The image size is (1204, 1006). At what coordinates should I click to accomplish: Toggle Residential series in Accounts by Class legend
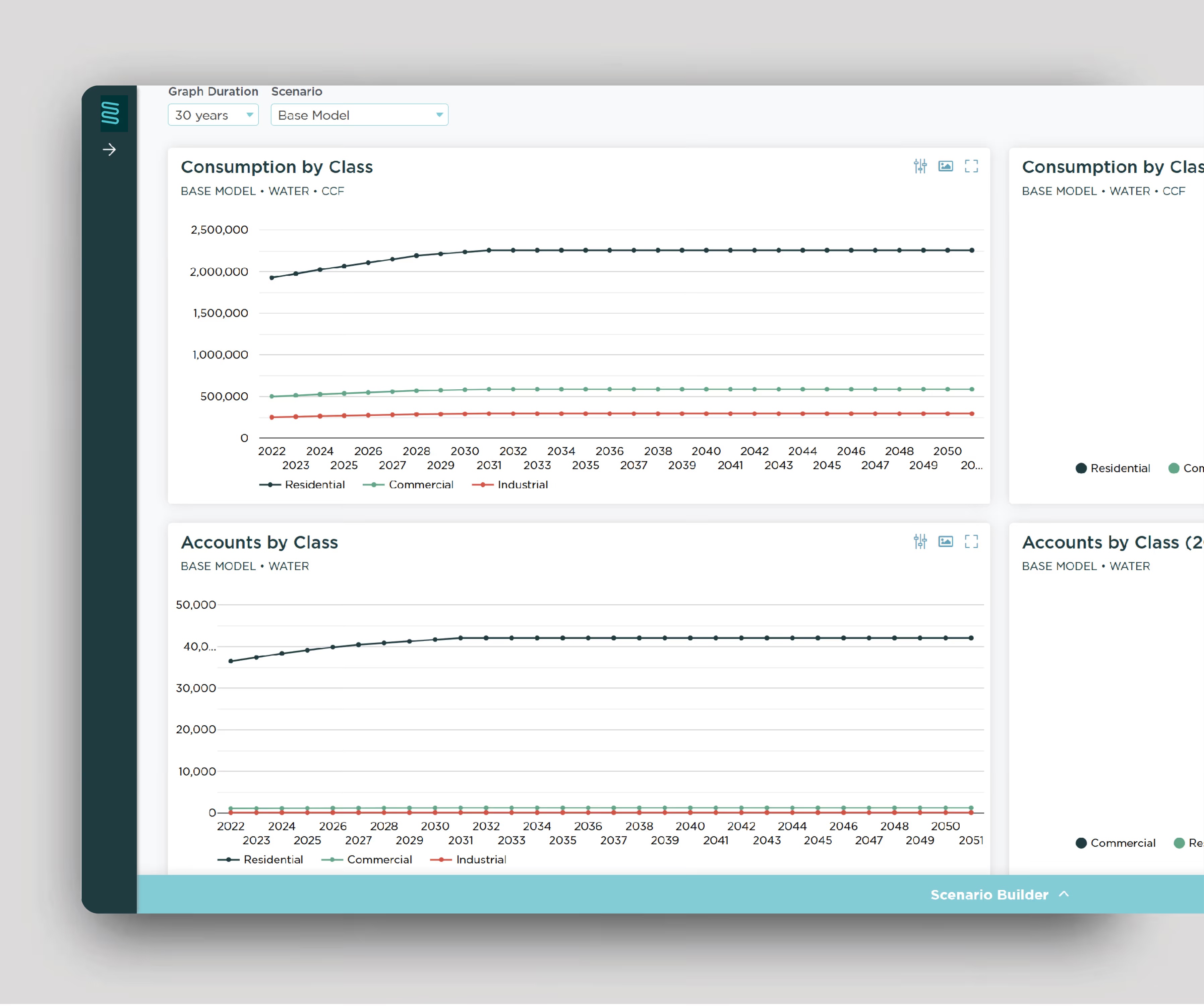pos(260,860)
